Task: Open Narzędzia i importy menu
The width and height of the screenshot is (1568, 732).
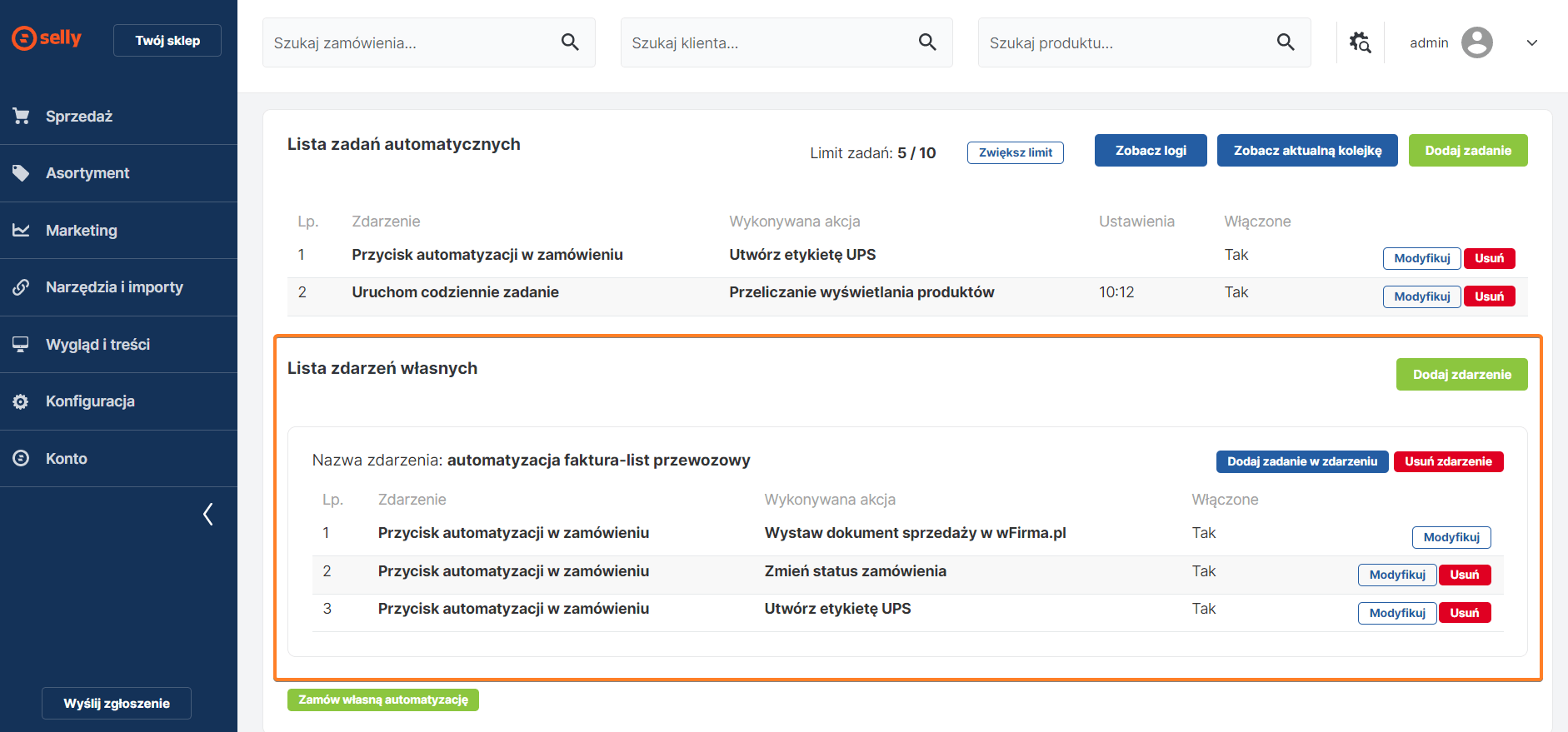Action: coord(114,287)
